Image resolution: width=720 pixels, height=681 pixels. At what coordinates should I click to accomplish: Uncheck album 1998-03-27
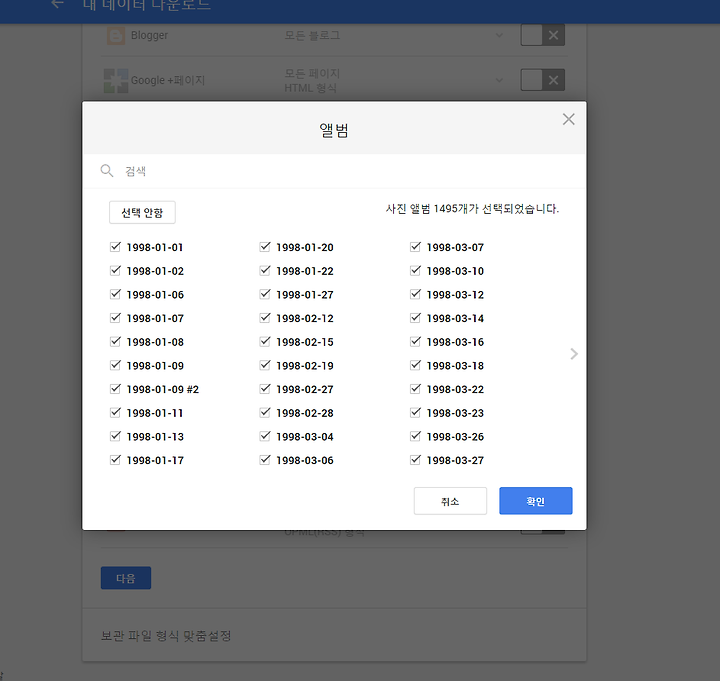(415, 460)
